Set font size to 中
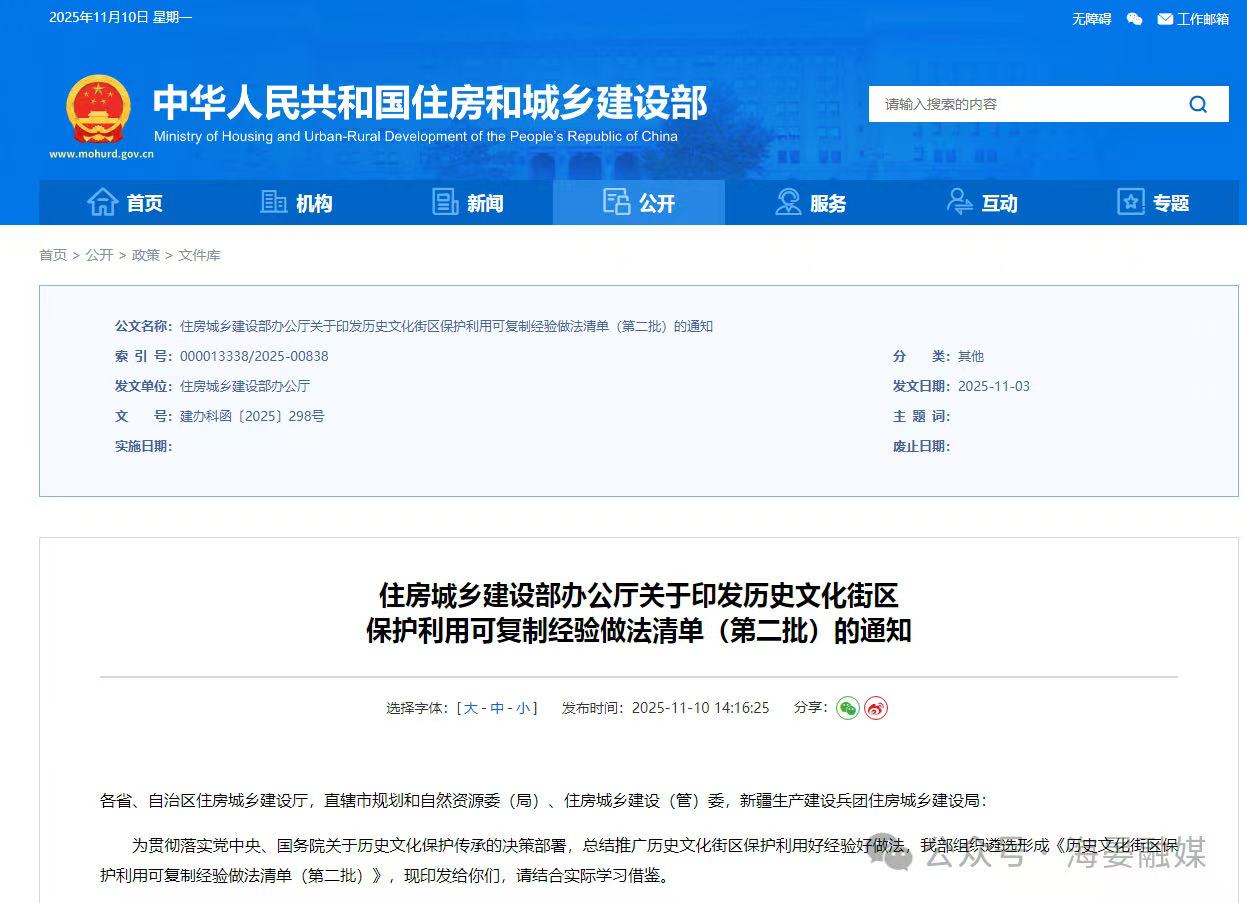1247x903 pixels. point(497,708)
